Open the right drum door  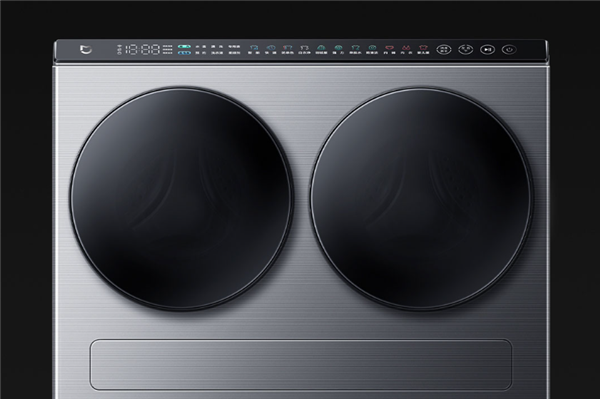[421, 199]
